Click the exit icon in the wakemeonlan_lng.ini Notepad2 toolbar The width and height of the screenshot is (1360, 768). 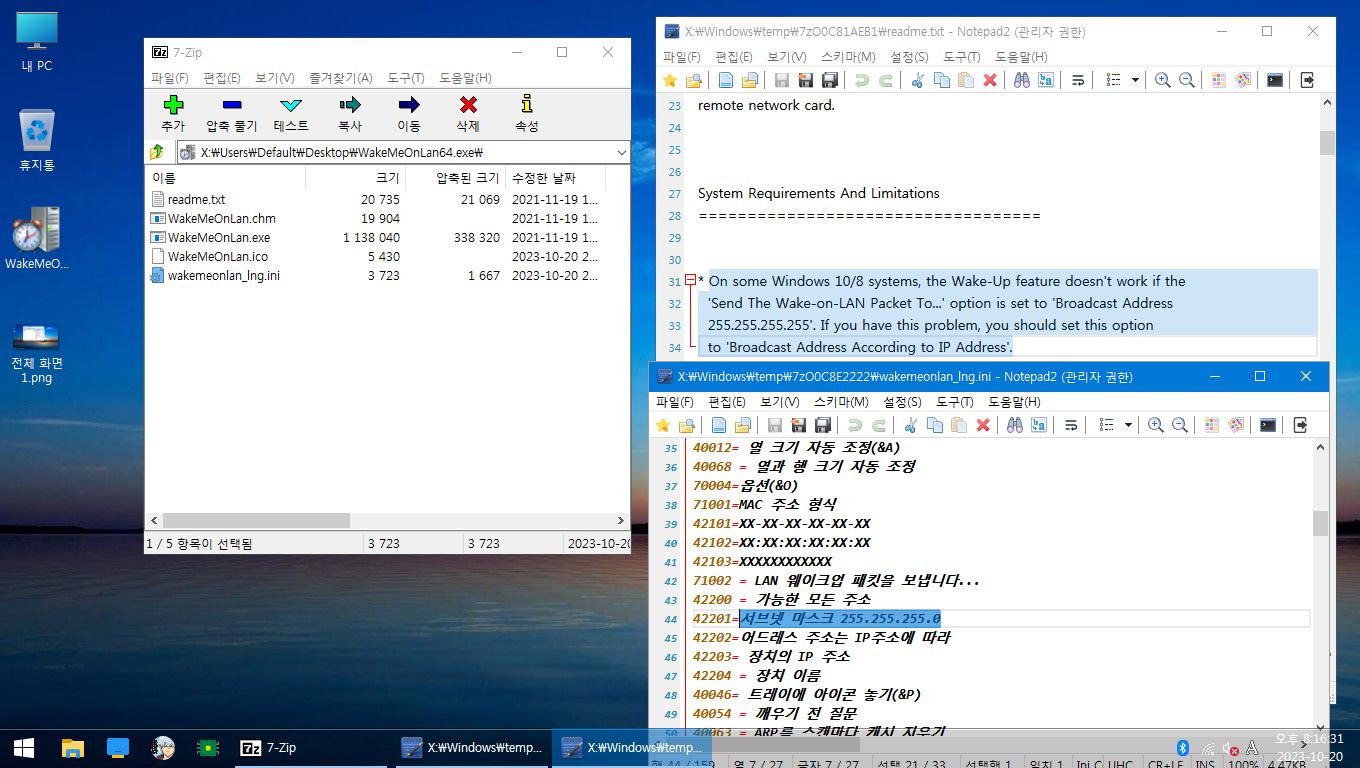[1300, 425]
